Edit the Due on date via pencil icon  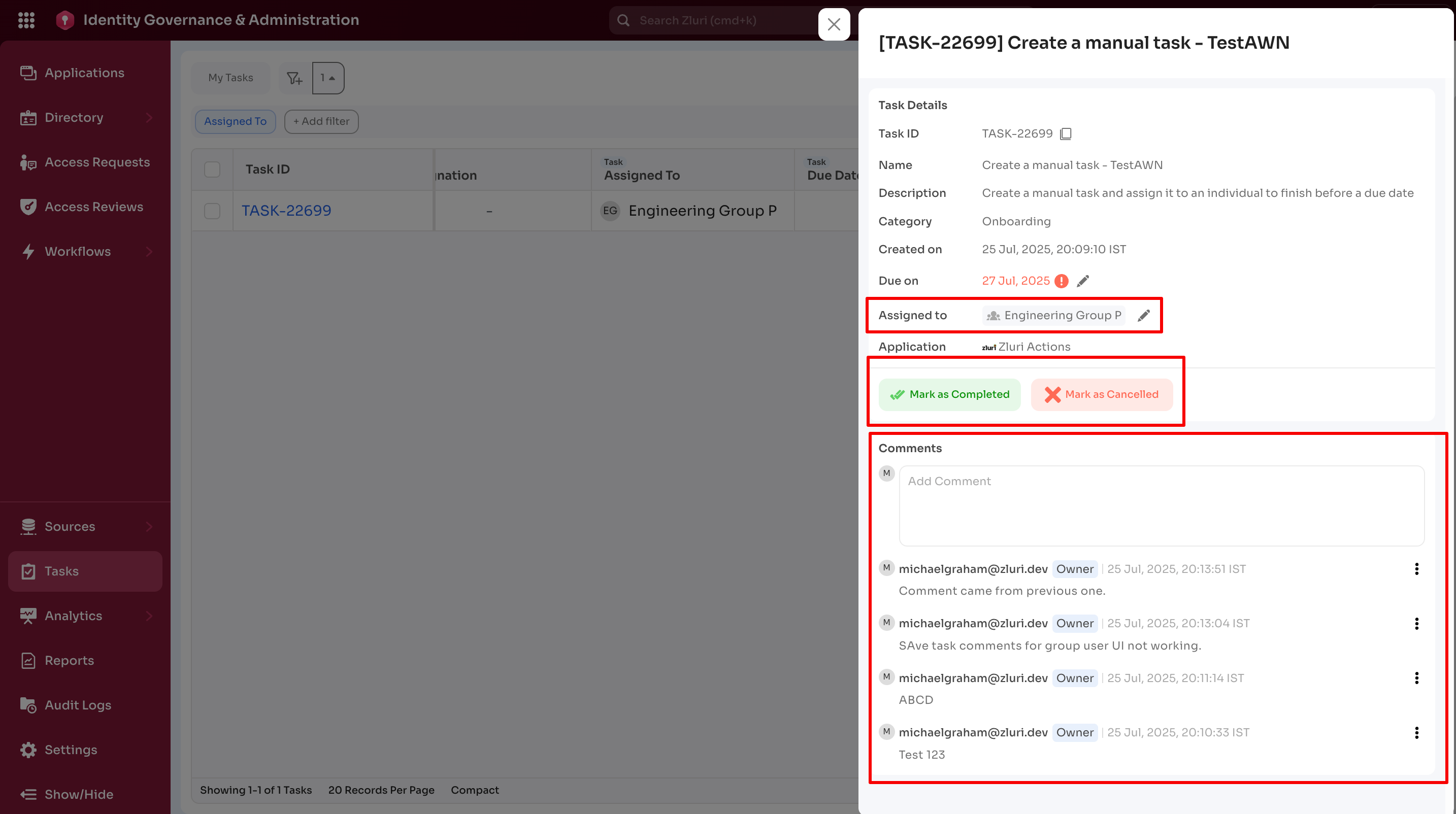click(1083, 280)
